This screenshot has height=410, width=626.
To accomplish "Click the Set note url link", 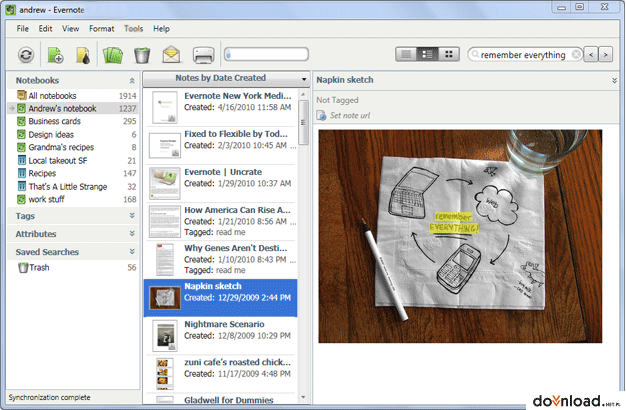I will 350,115.
